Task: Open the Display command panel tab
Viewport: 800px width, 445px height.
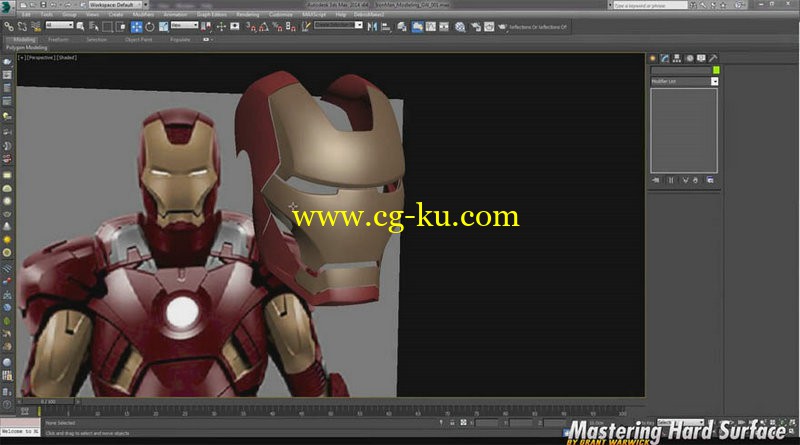Action: point(702,58)
